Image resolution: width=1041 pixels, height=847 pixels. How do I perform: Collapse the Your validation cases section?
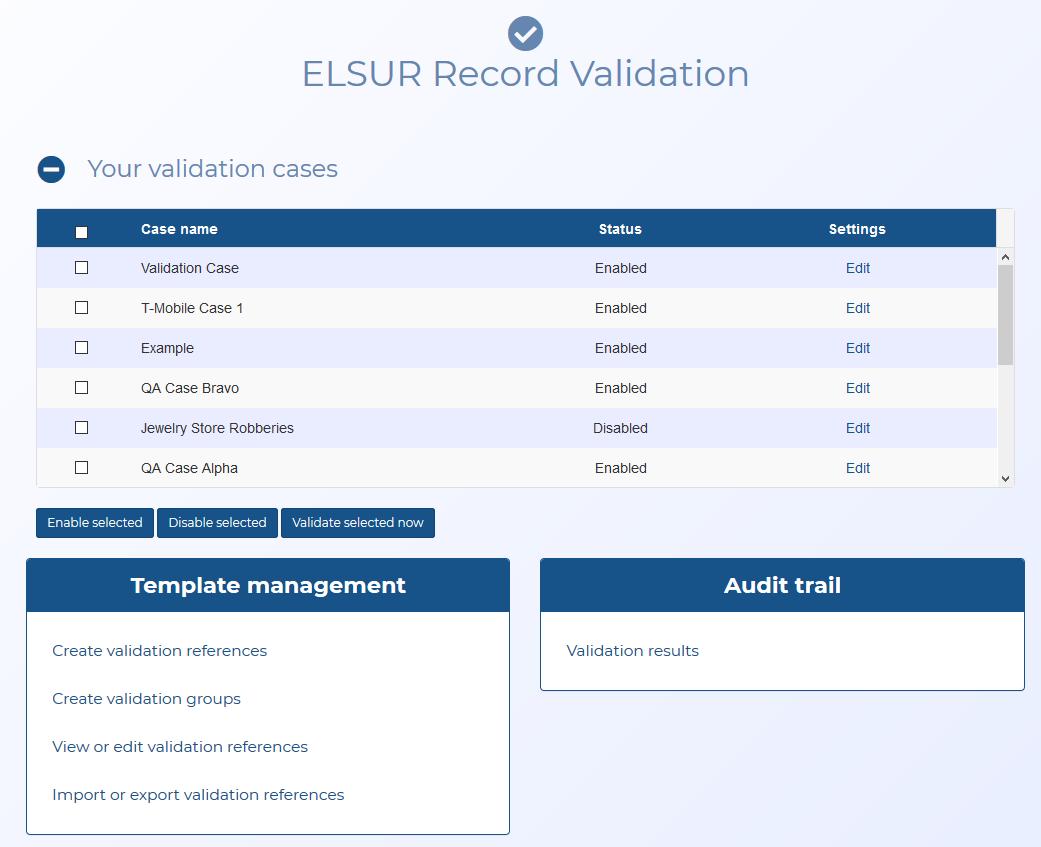click(51, 170)
